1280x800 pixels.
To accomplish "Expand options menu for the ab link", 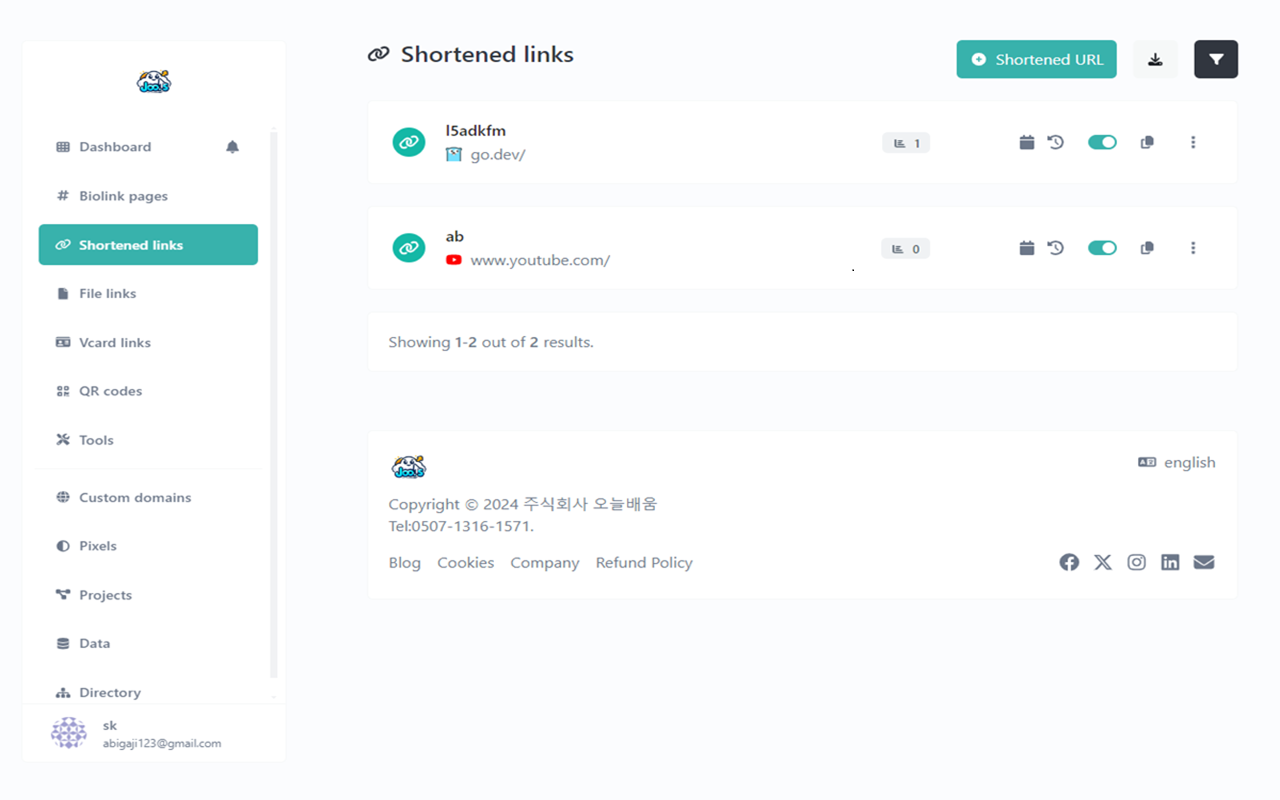I will click(1193, 247).
